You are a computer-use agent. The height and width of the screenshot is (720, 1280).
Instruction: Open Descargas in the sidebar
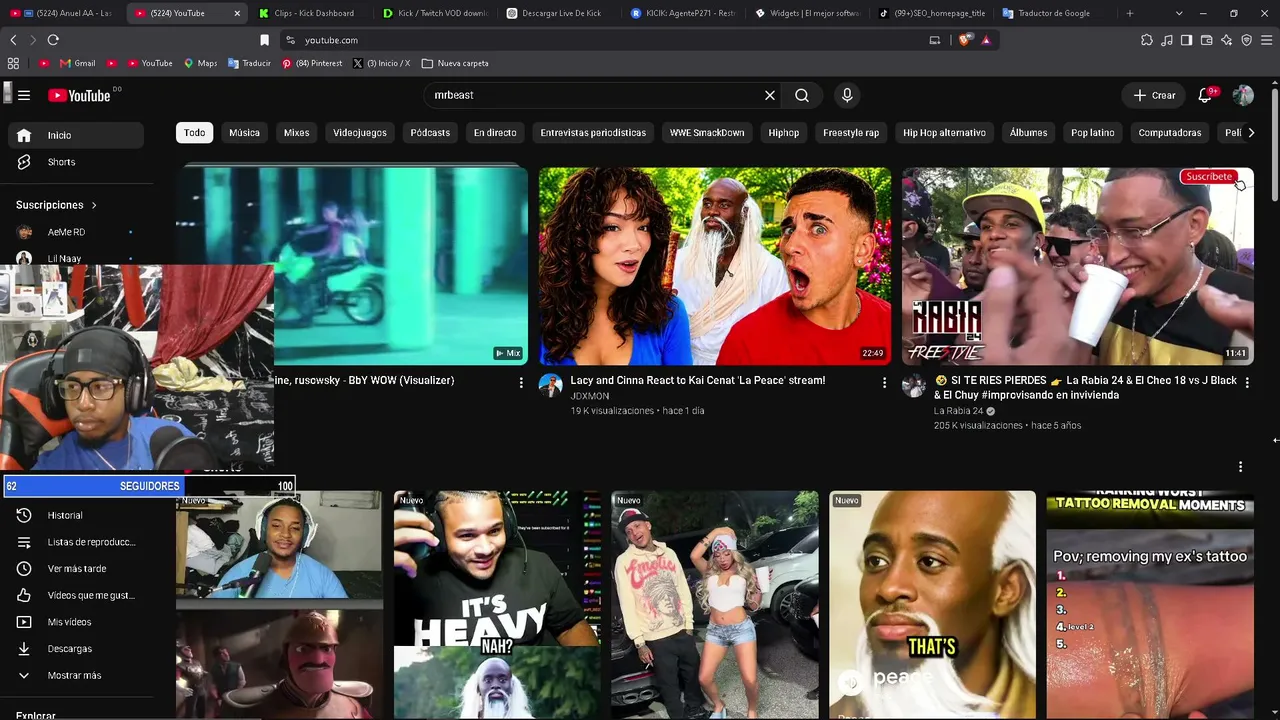(76, 649)
